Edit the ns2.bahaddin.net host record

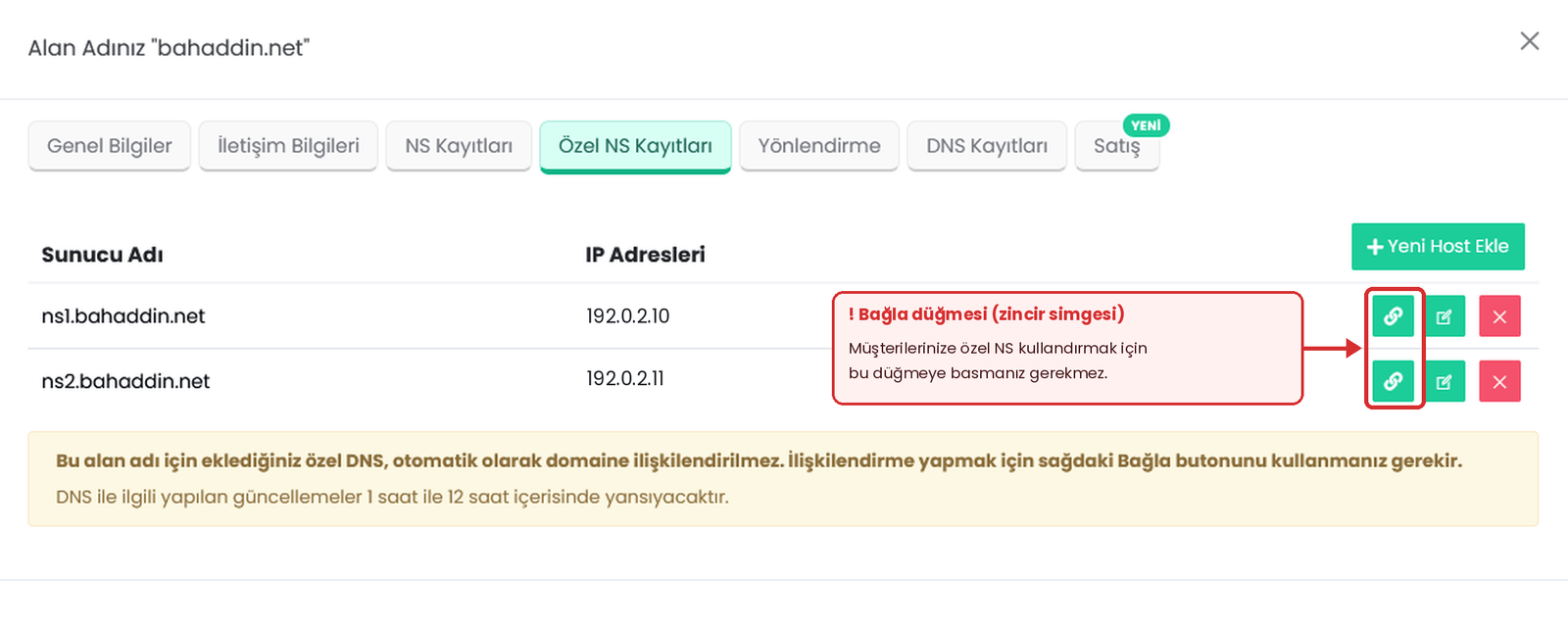(1445, 381)
